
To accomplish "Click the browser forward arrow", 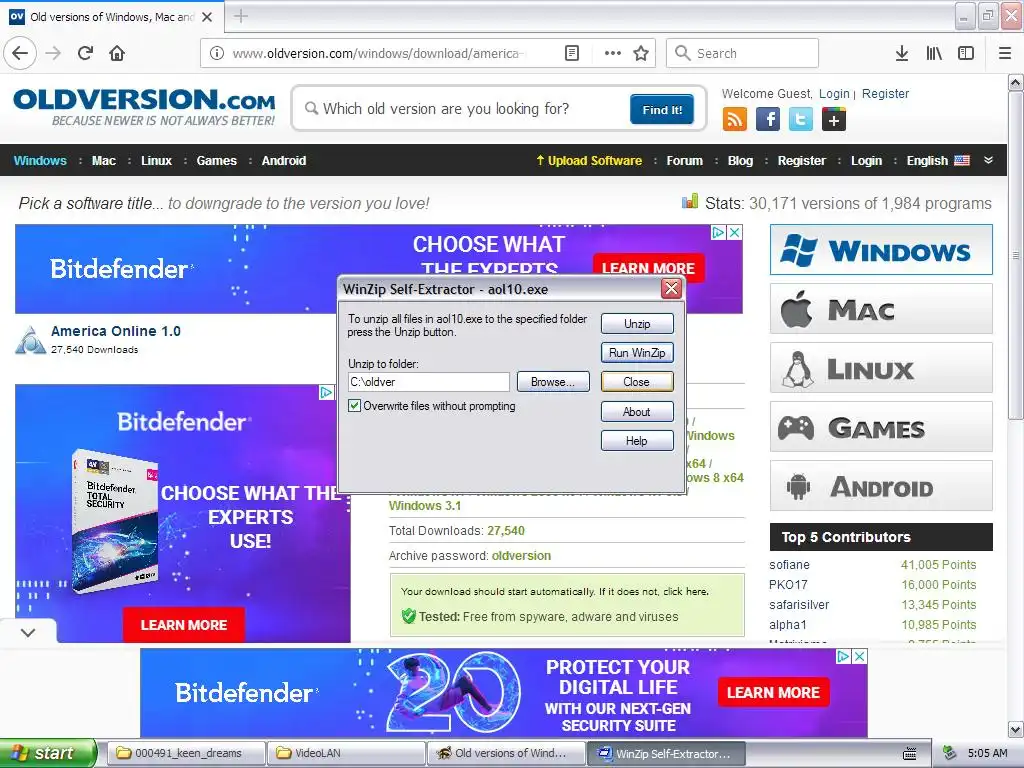I will click(x=53, y=53).
